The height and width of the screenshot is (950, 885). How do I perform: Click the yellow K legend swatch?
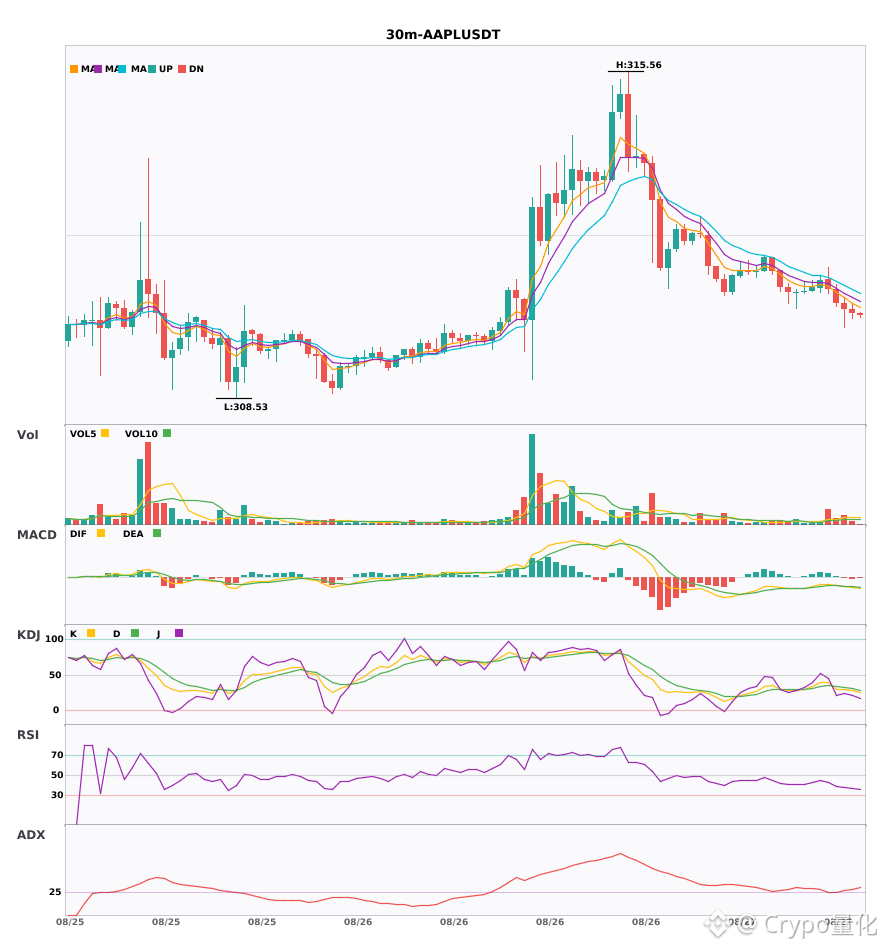91,633
